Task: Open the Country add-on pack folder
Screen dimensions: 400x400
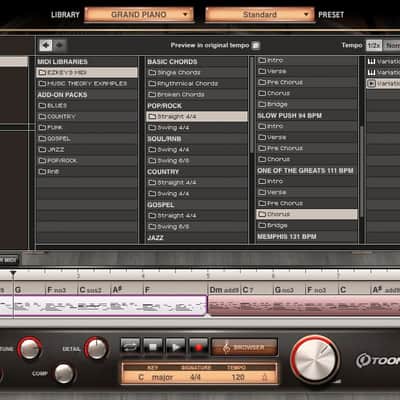Action: [87, 117]
